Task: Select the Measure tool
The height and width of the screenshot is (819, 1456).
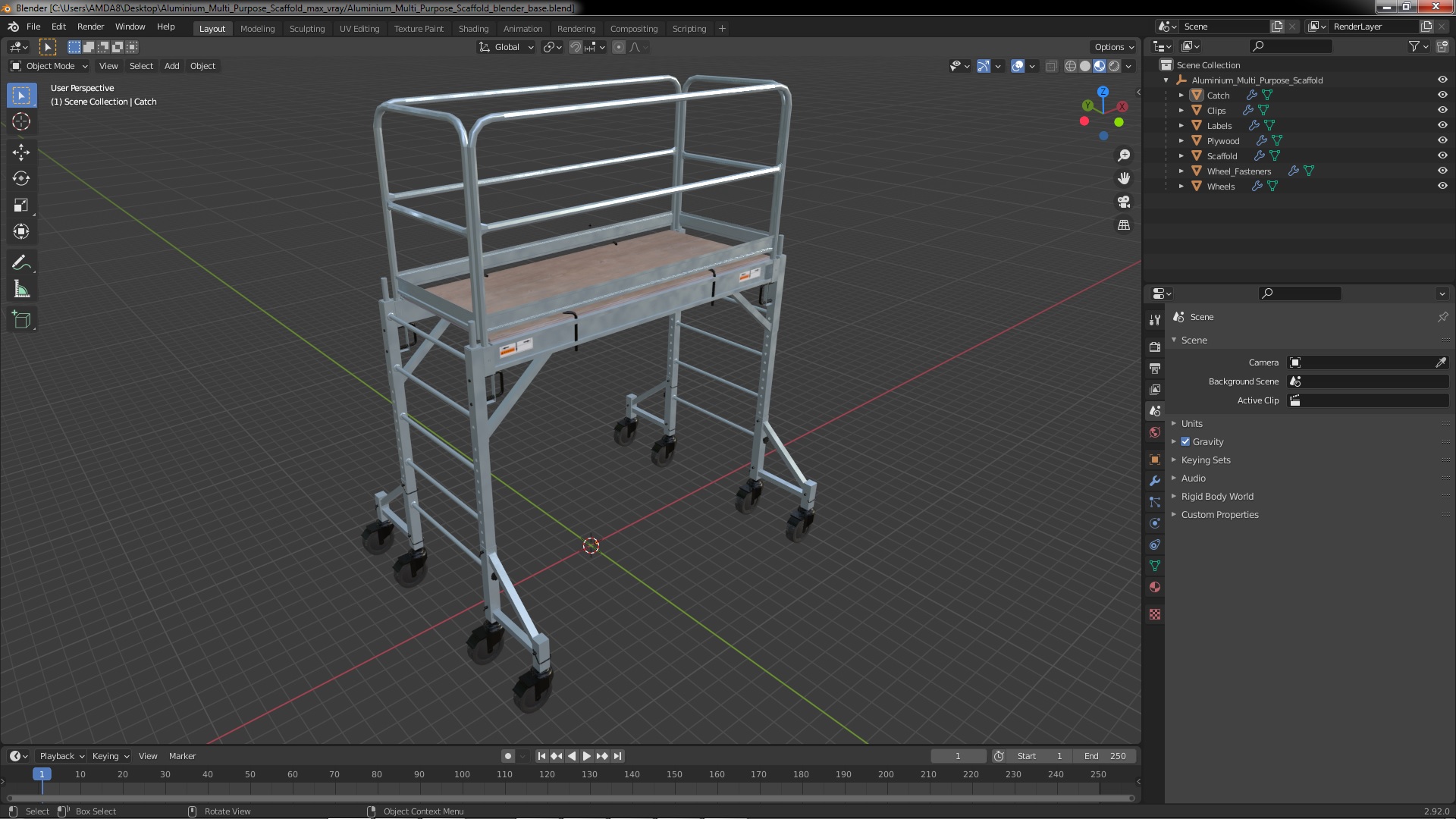Action: [21, 289]
